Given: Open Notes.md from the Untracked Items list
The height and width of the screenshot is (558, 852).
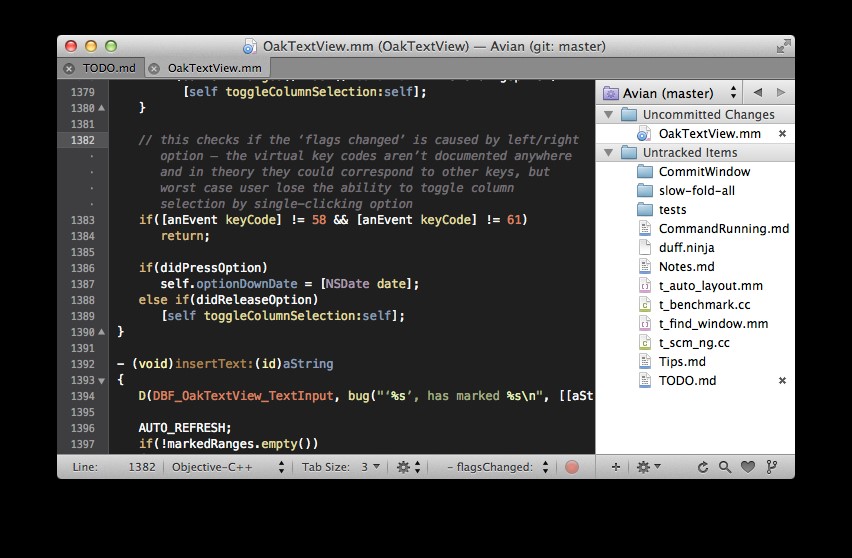Looking at the screenshot, I should pyautogui.click(x=686, y=266).
